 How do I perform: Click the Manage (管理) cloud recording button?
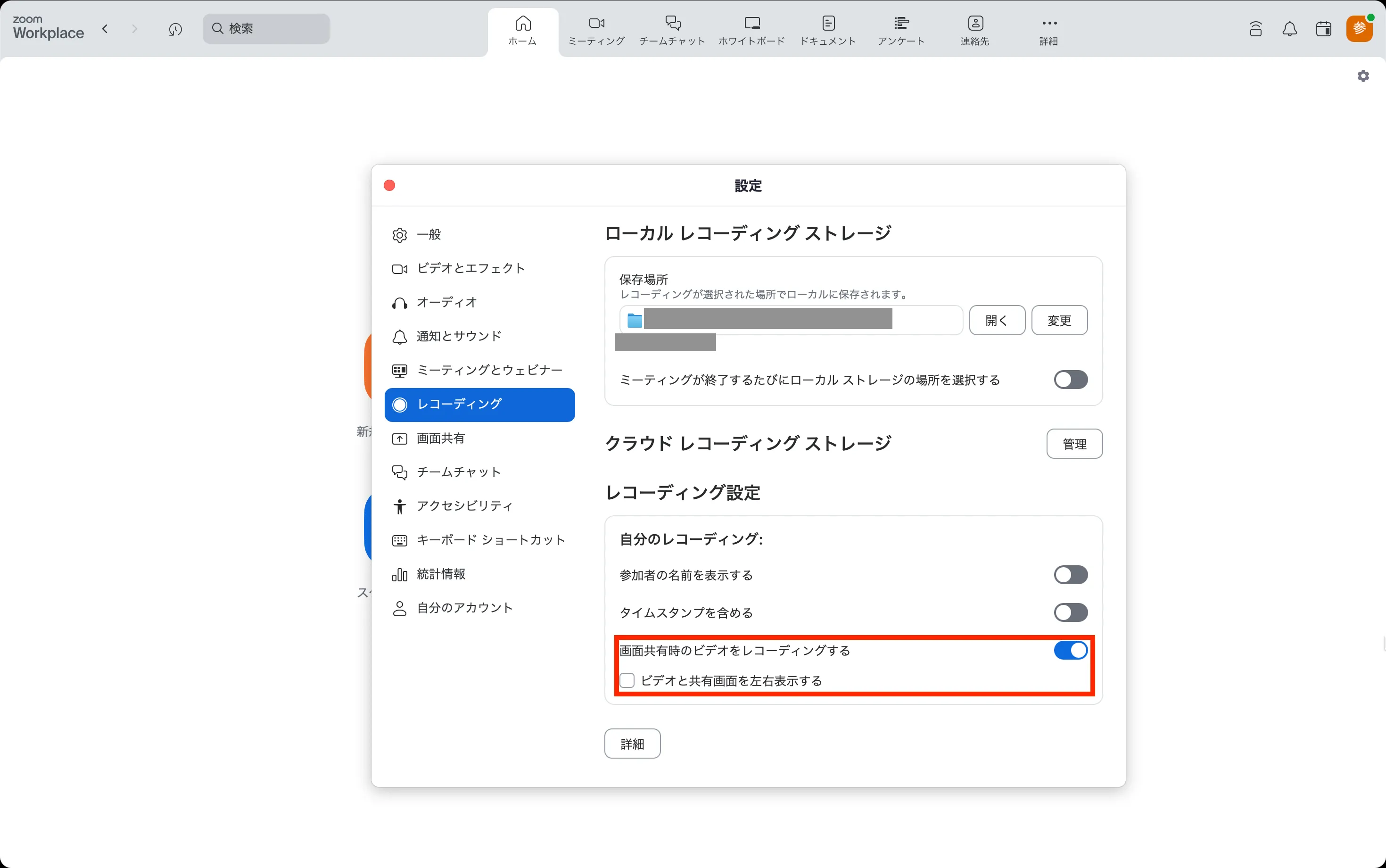1074,444
